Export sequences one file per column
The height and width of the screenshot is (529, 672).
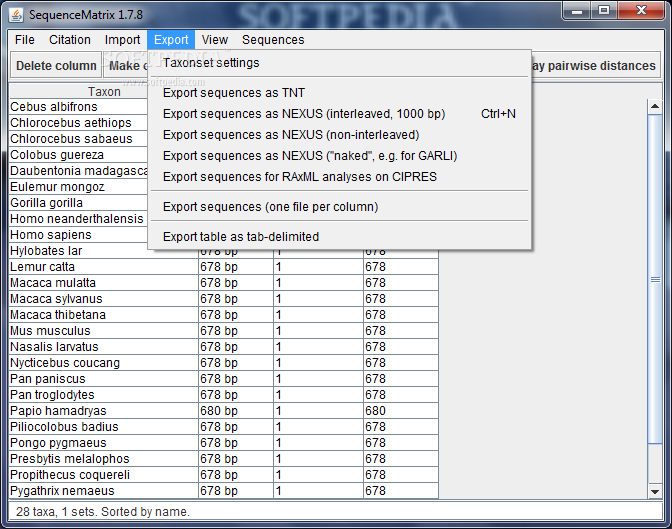coord(339,207)
